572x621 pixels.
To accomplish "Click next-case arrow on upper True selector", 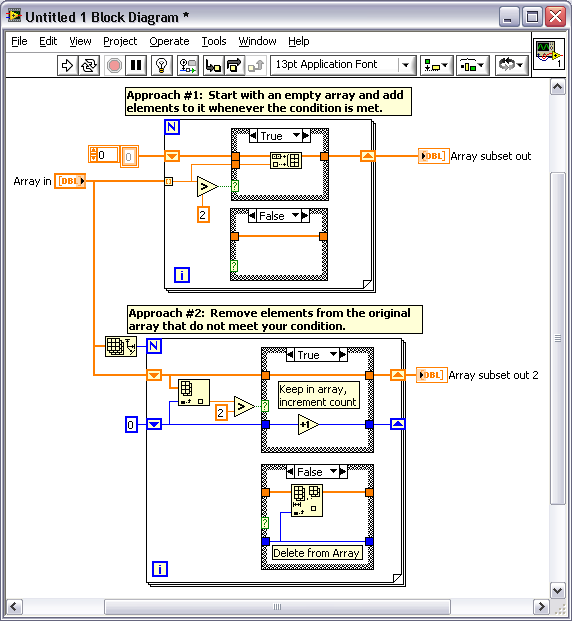I will pyautogui.click(x=306, y=136).
